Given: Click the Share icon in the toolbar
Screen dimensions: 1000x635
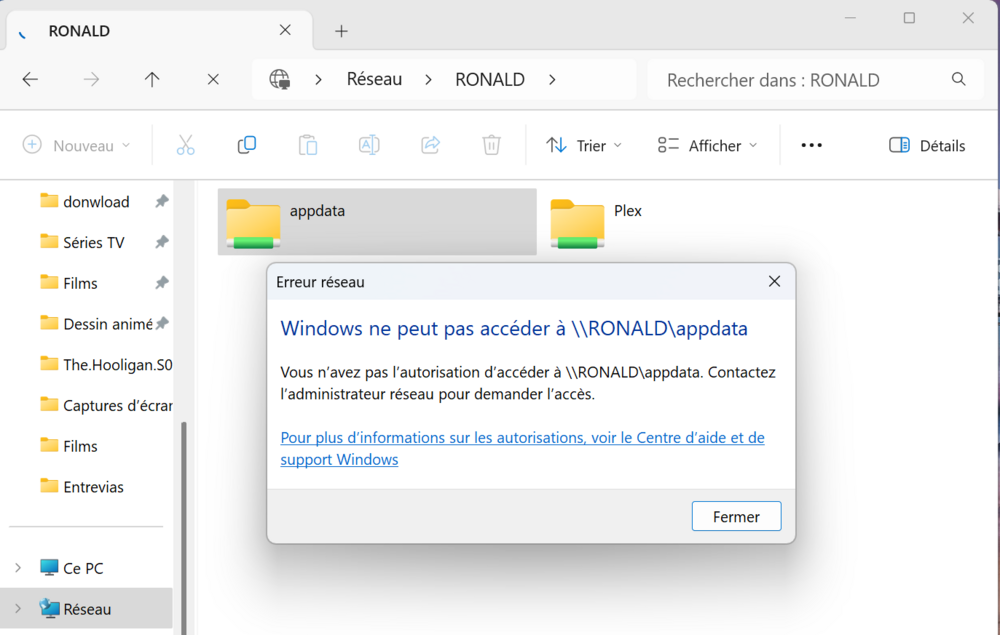Looking at the screenshot, I should coord(430,145).
